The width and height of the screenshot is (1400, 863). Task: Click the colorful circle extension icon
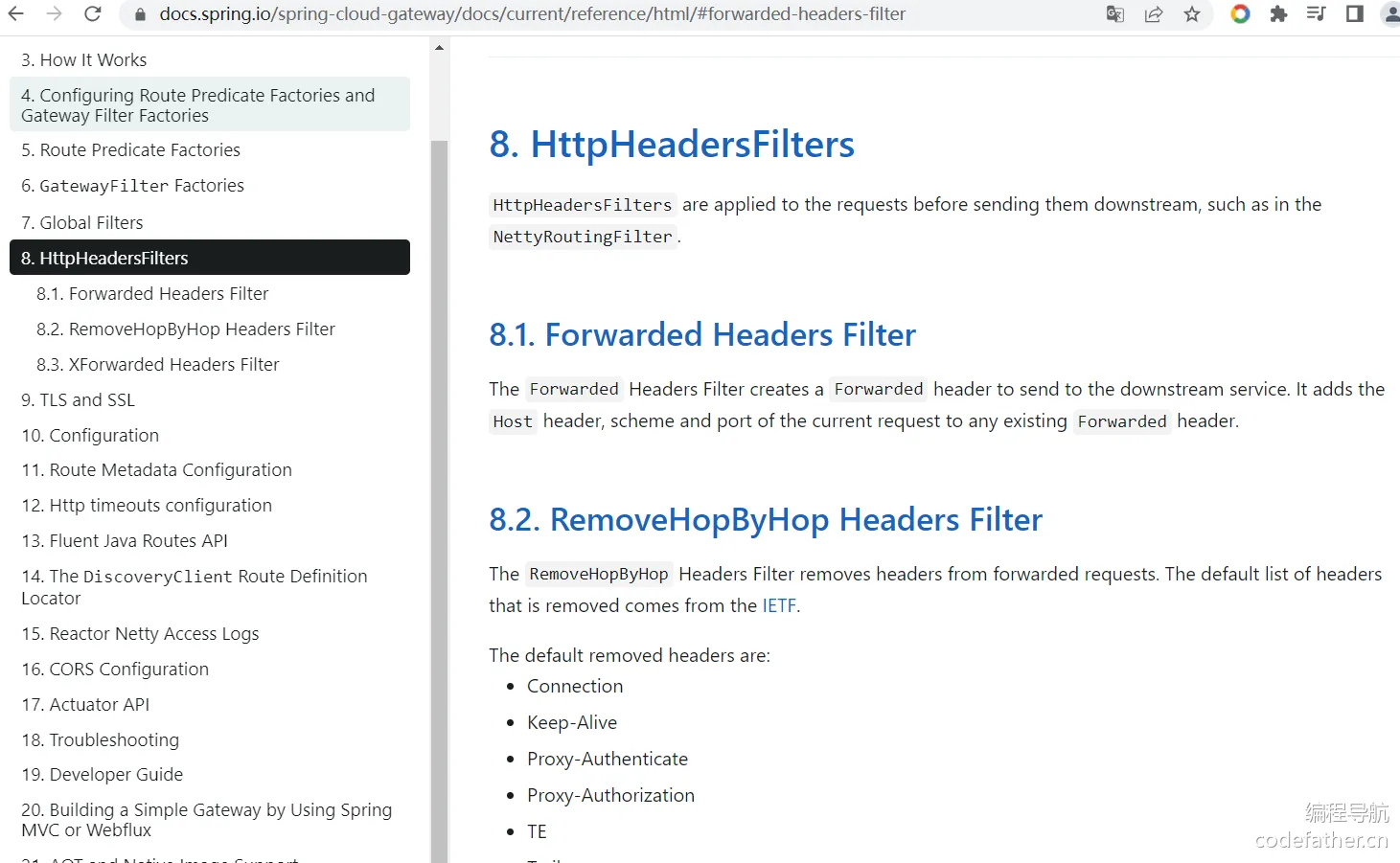tap(1240, 14)
